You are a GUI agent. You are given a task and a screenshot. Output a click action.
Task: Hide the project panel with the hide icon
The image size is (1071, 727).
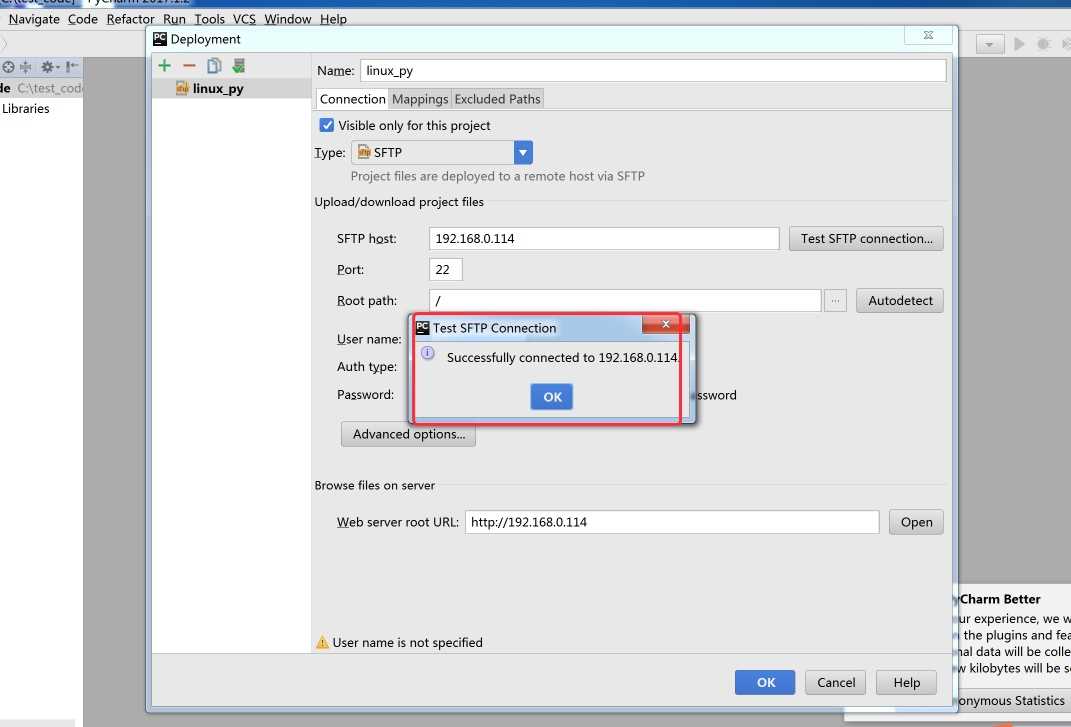(72, 67)
